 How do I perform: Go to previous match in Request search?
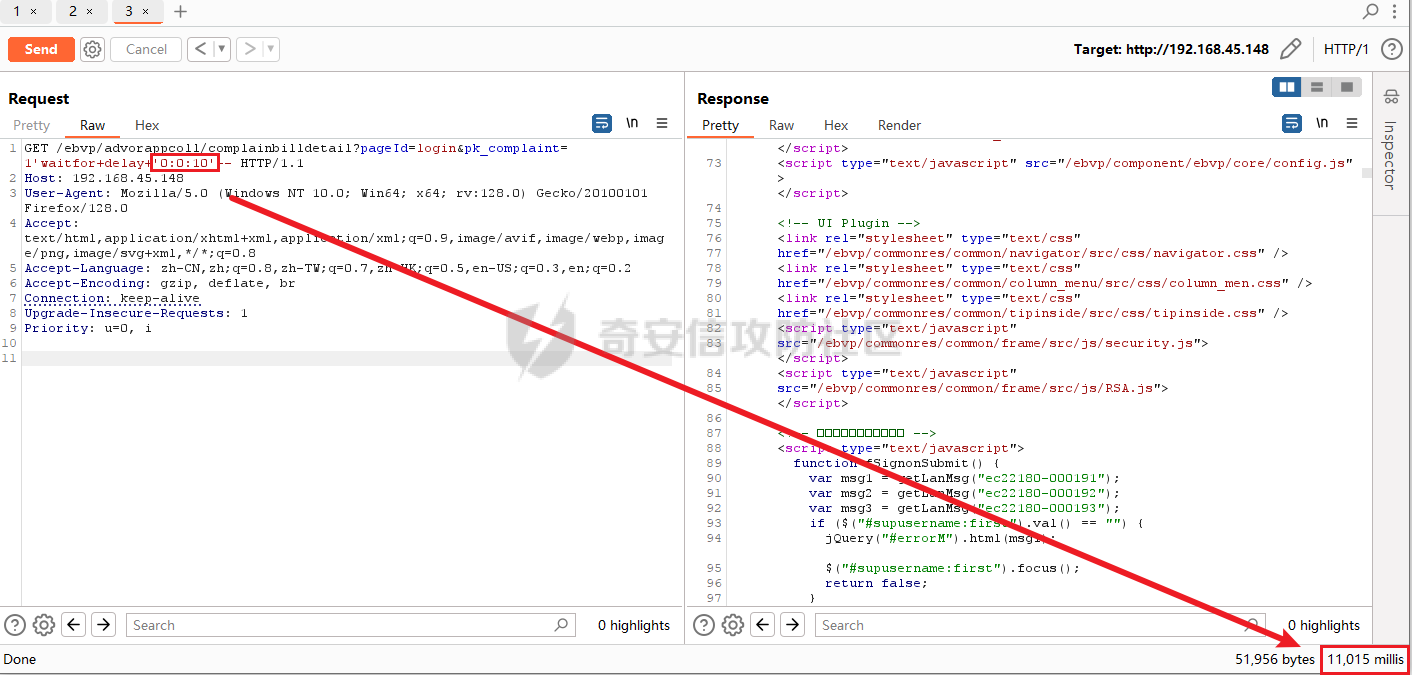74,625
